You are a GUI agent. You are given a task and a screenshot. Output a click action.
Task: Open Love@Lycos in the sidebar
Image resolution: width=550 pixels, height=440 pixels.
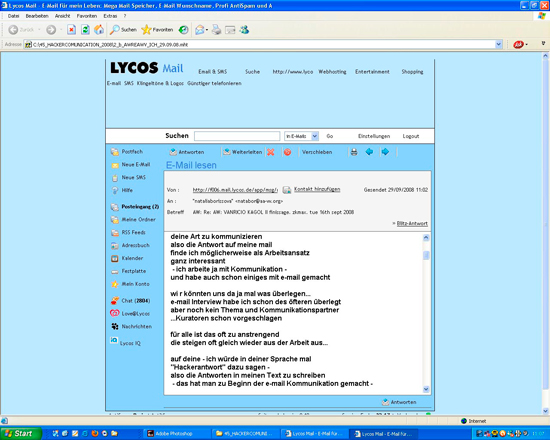click(x=130, y=313)
